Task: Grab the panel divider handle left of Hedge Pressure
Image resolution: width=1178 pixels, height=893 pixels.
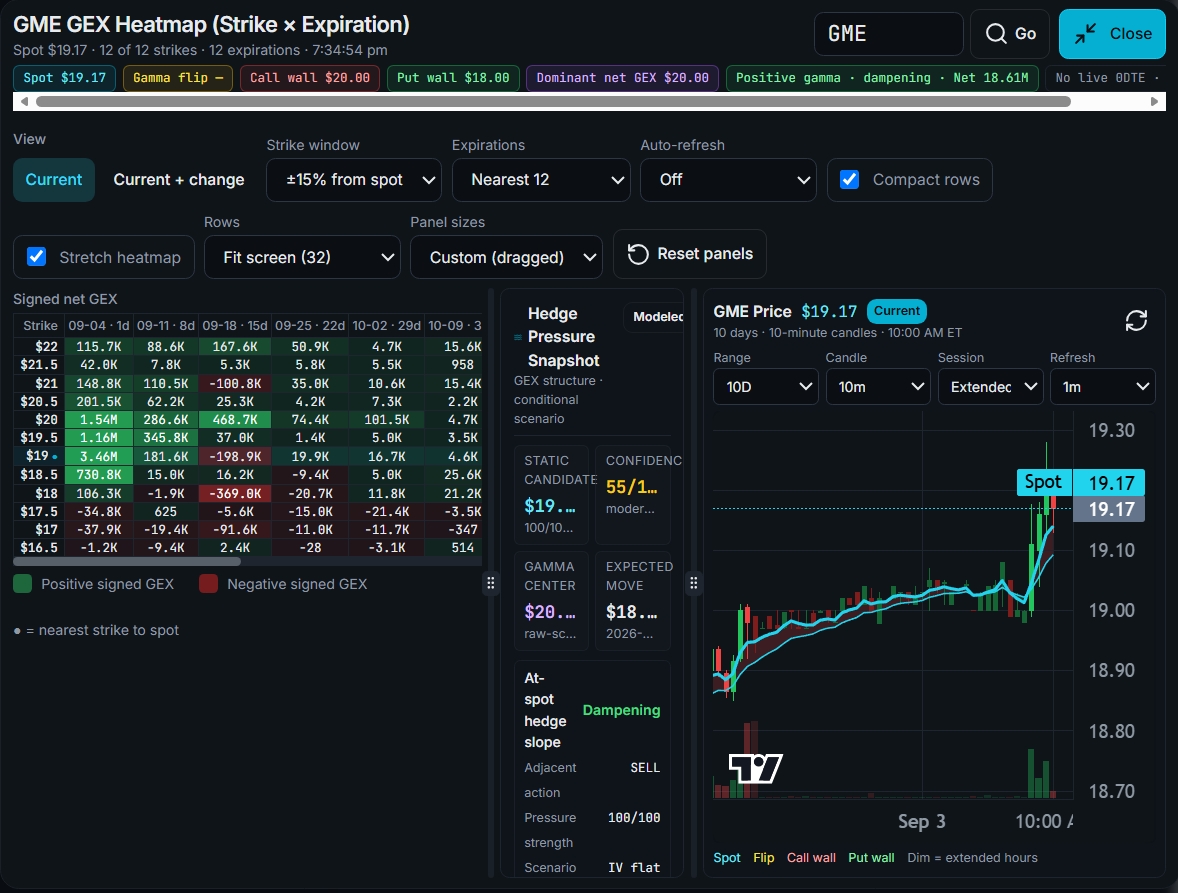Action: pos(491,583)
